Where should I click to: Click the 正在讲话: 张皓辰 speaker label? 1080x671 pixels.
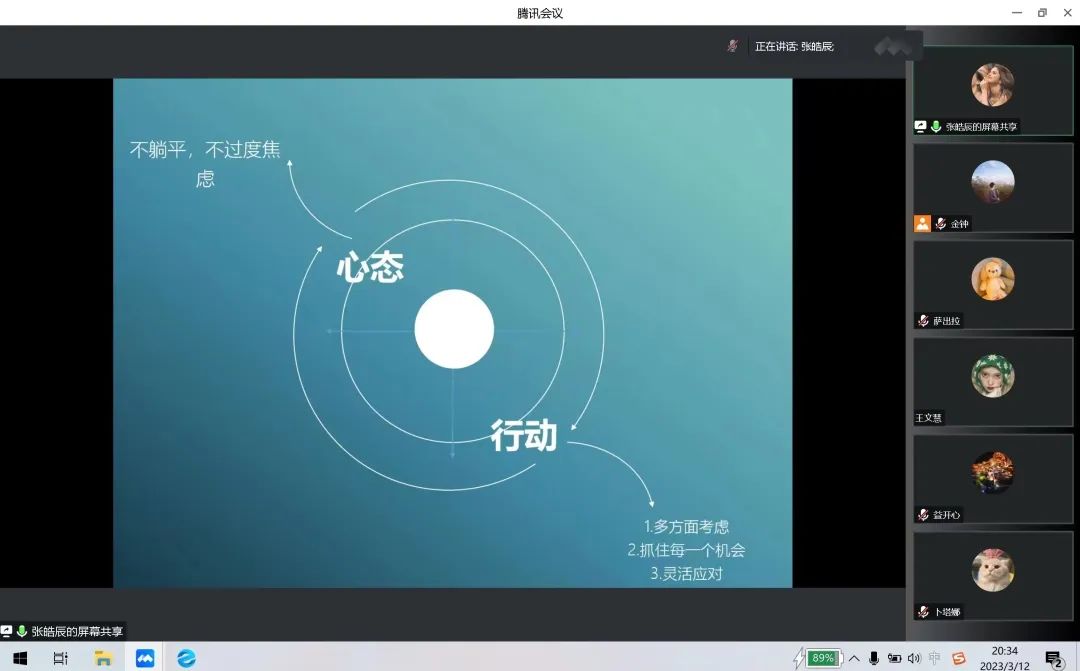point(794,46)
